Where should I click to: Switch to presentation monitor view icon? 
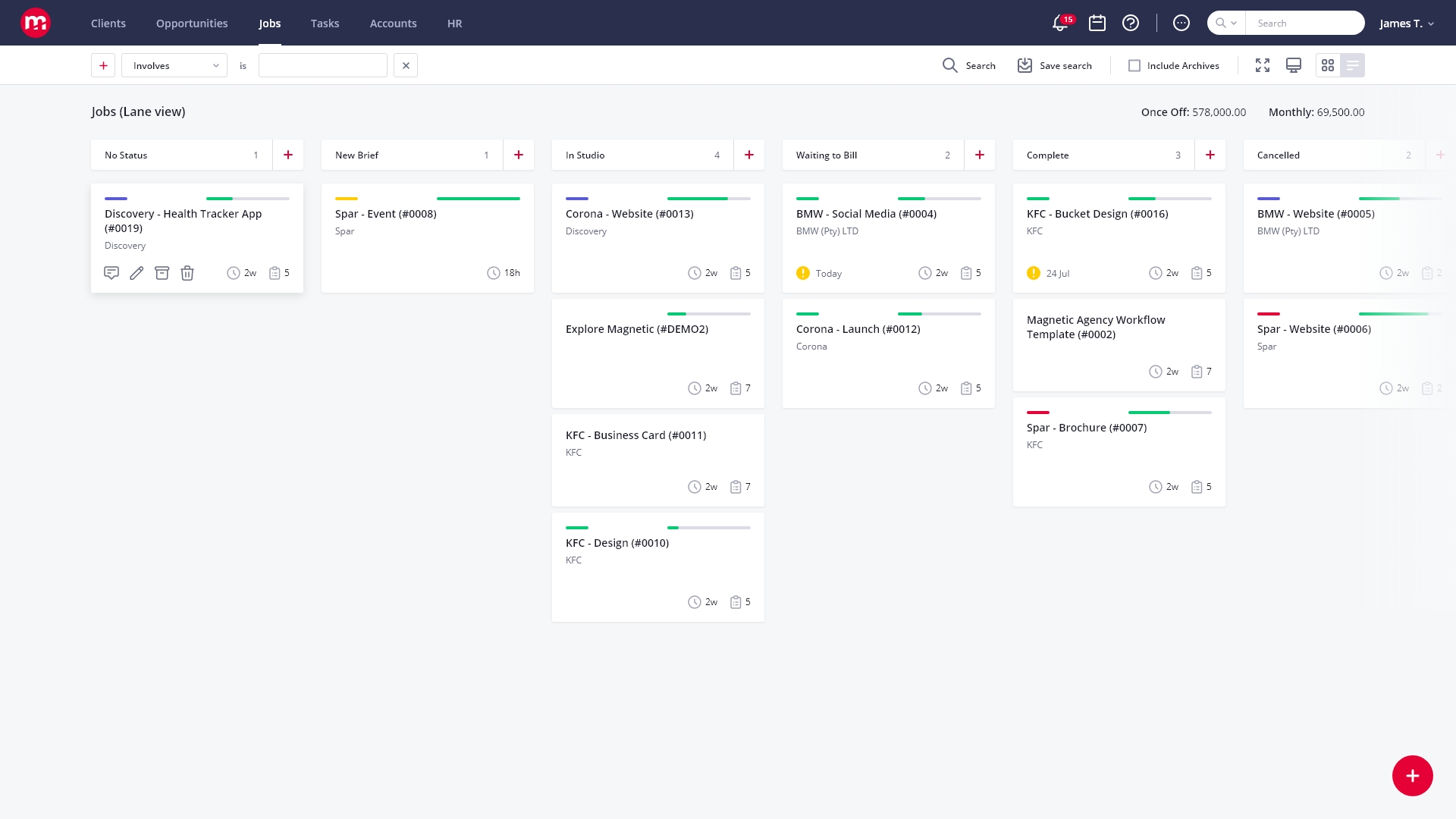tap(1294, 66)
